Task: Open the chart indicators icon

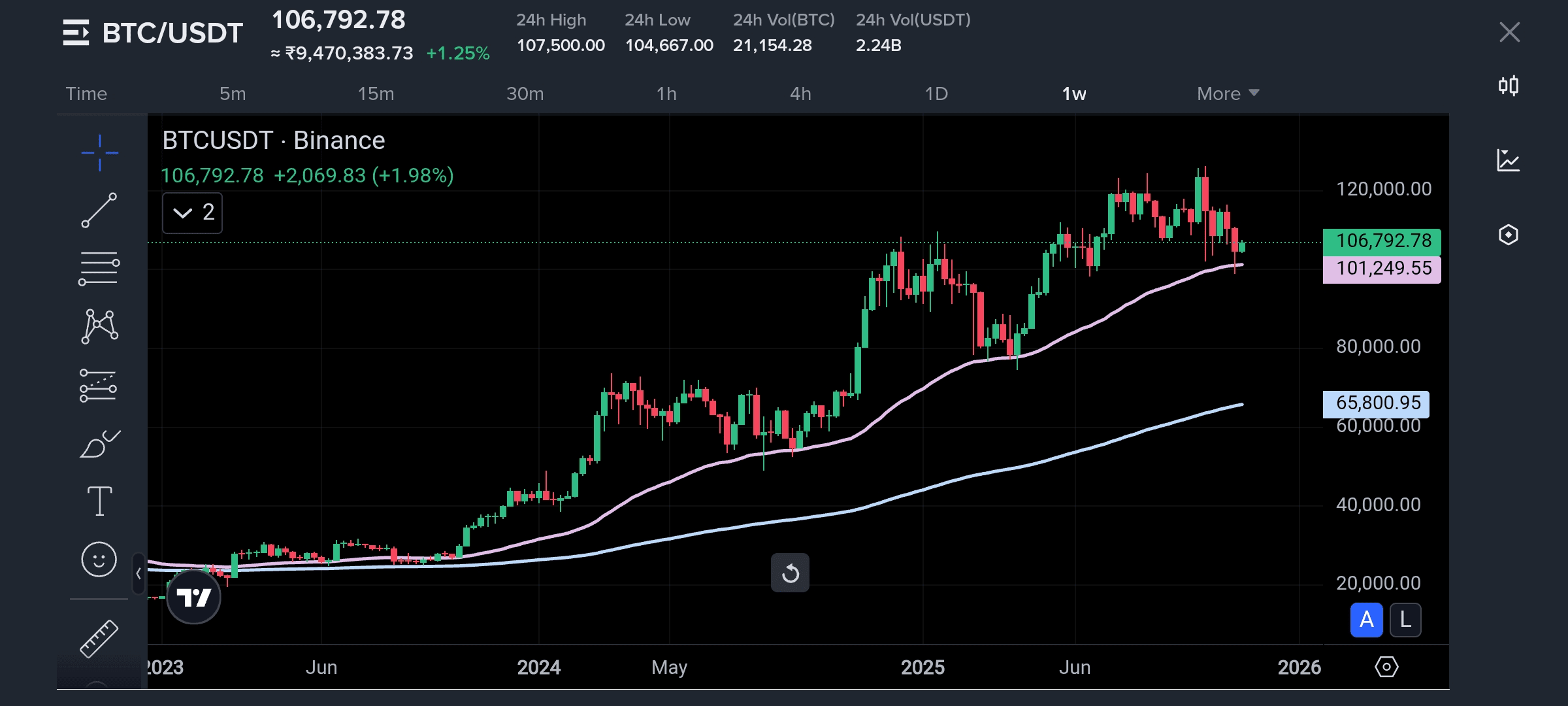Action: pyautogui.click(x=1509, y=160)
